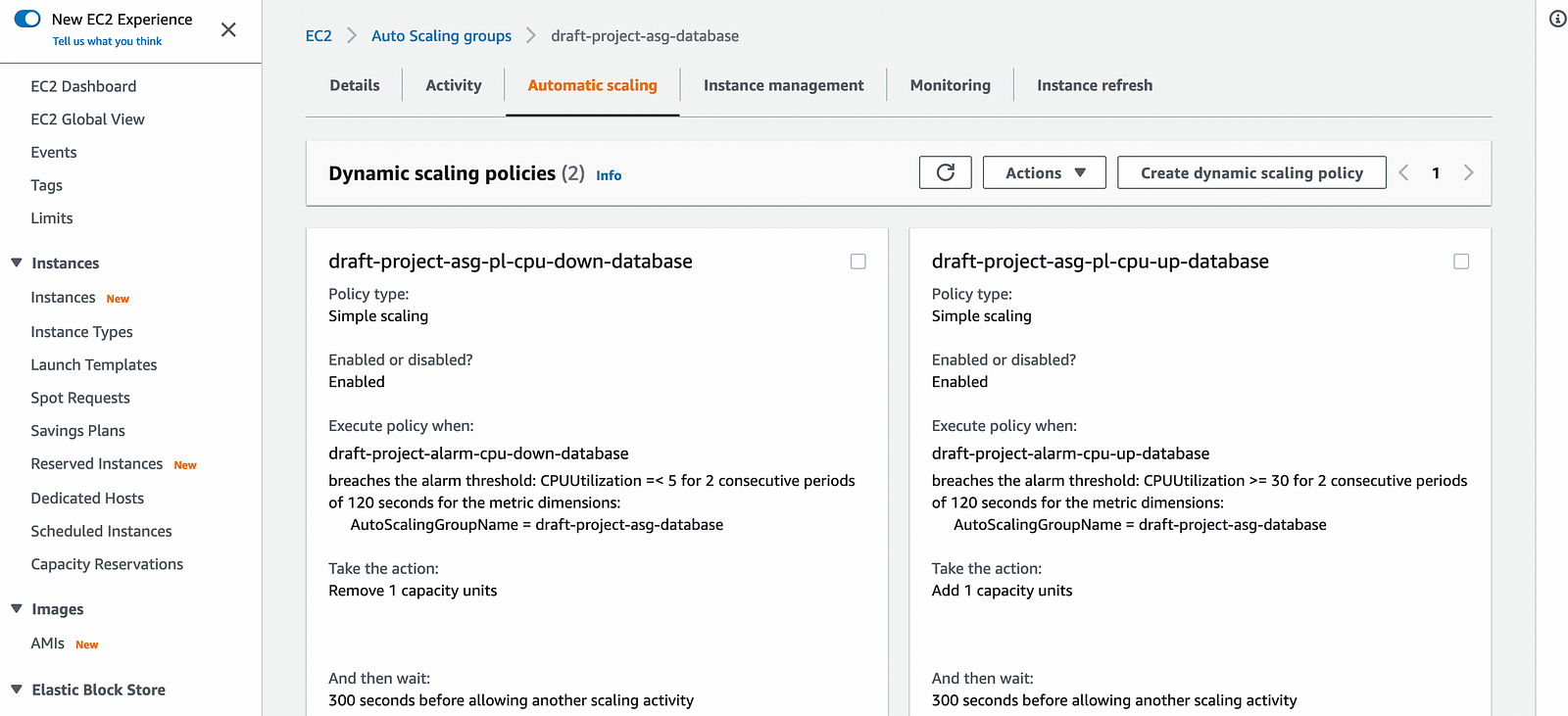Open the Actions dropdown
Screen dimensions: 1568x716
click(x=1045, y=172)
